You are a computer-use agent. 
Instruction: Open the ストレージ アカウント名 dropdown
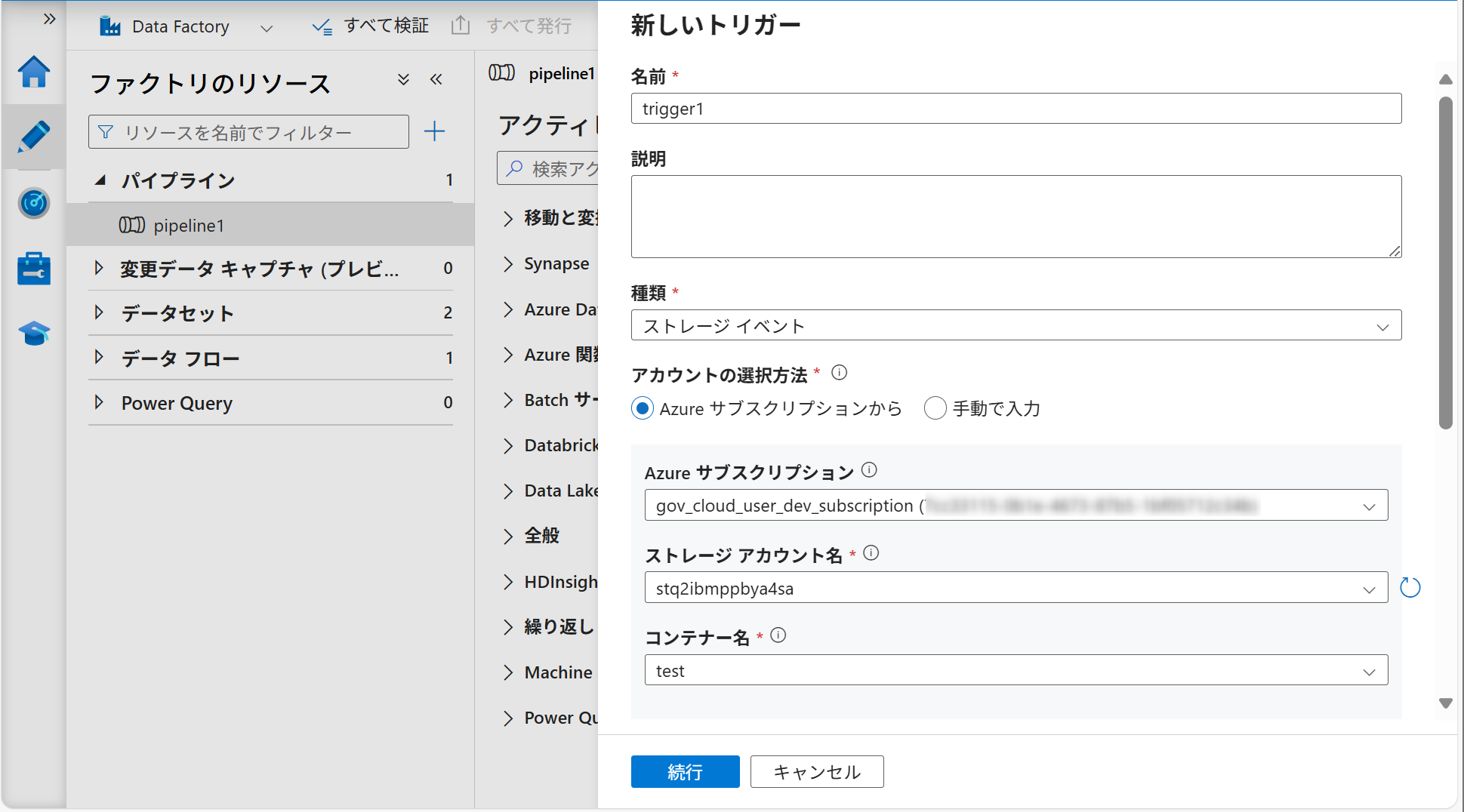(1016, 588)
